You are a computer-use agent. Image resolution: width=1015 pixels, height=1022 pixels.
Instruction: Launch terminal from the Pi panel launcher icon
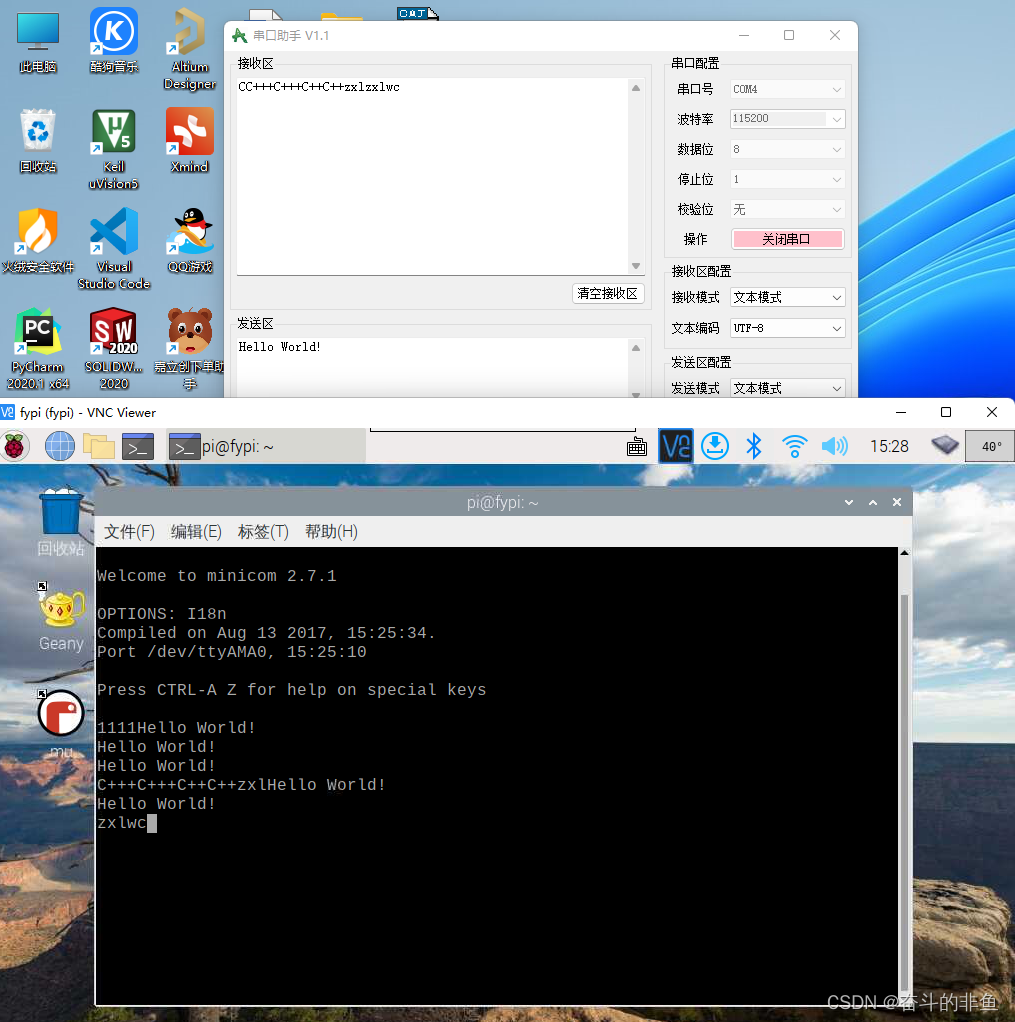coord(138,447)
